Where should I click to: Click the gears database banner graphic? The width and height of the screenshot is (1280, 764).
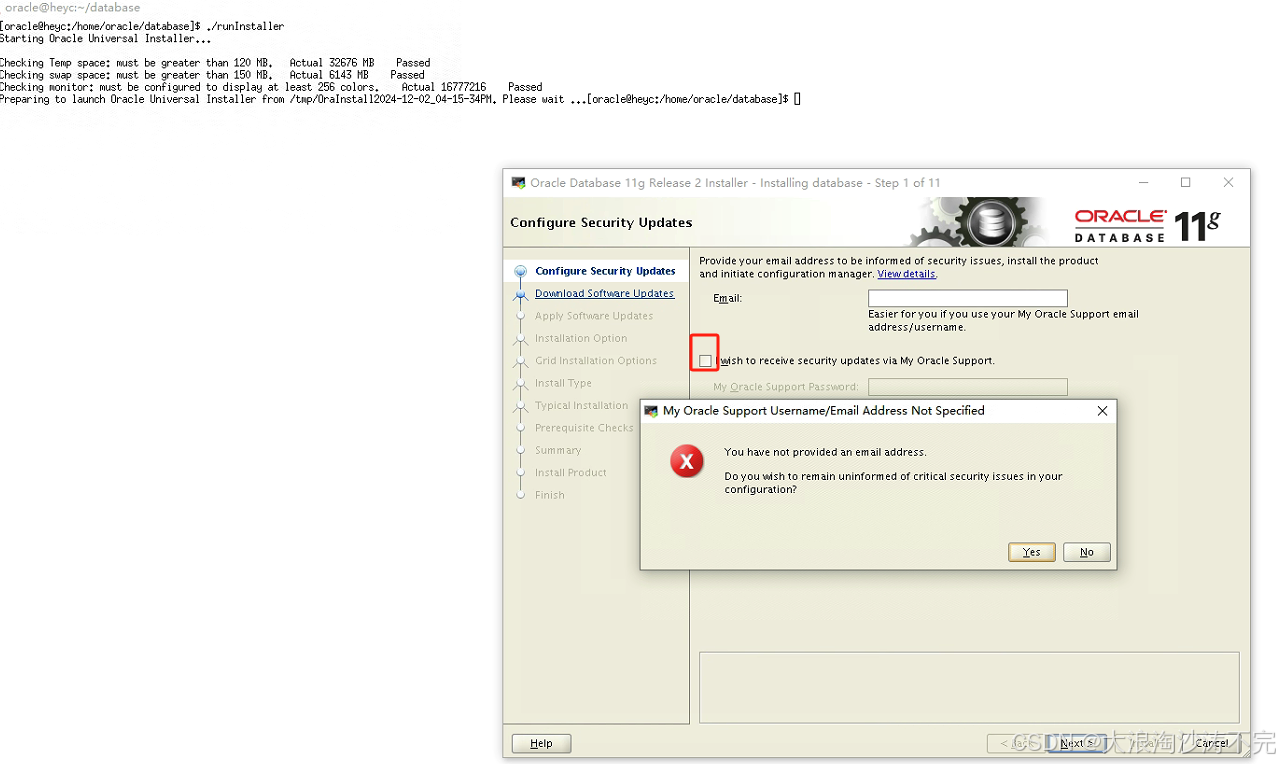pos(978,222)
